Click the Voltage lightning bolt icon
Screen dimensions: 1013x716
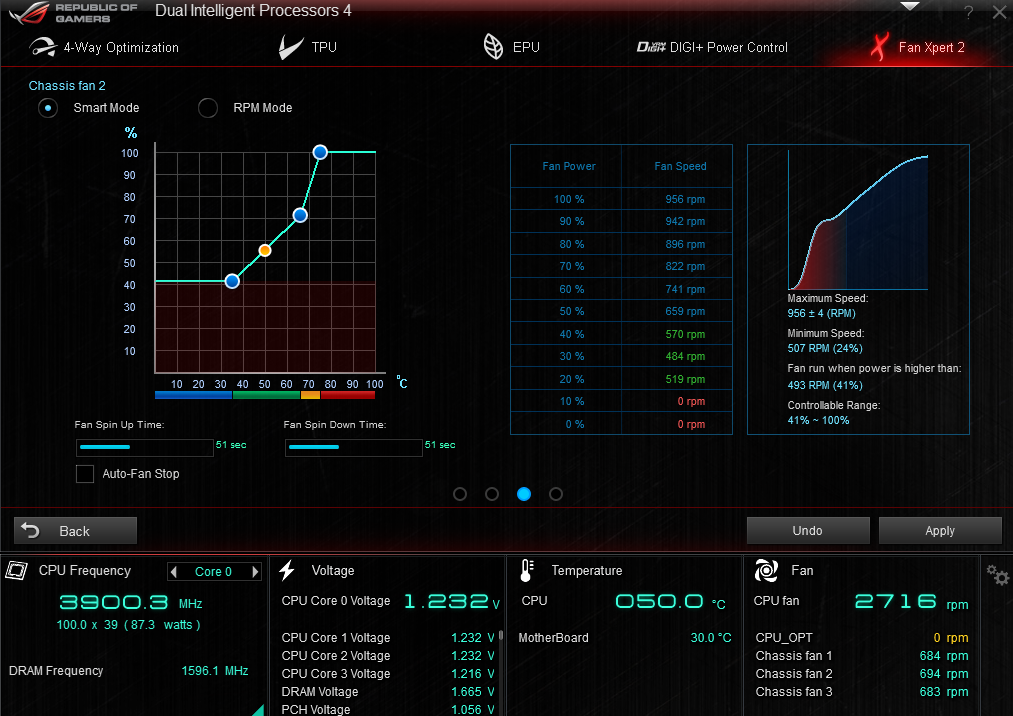point(287,570)
